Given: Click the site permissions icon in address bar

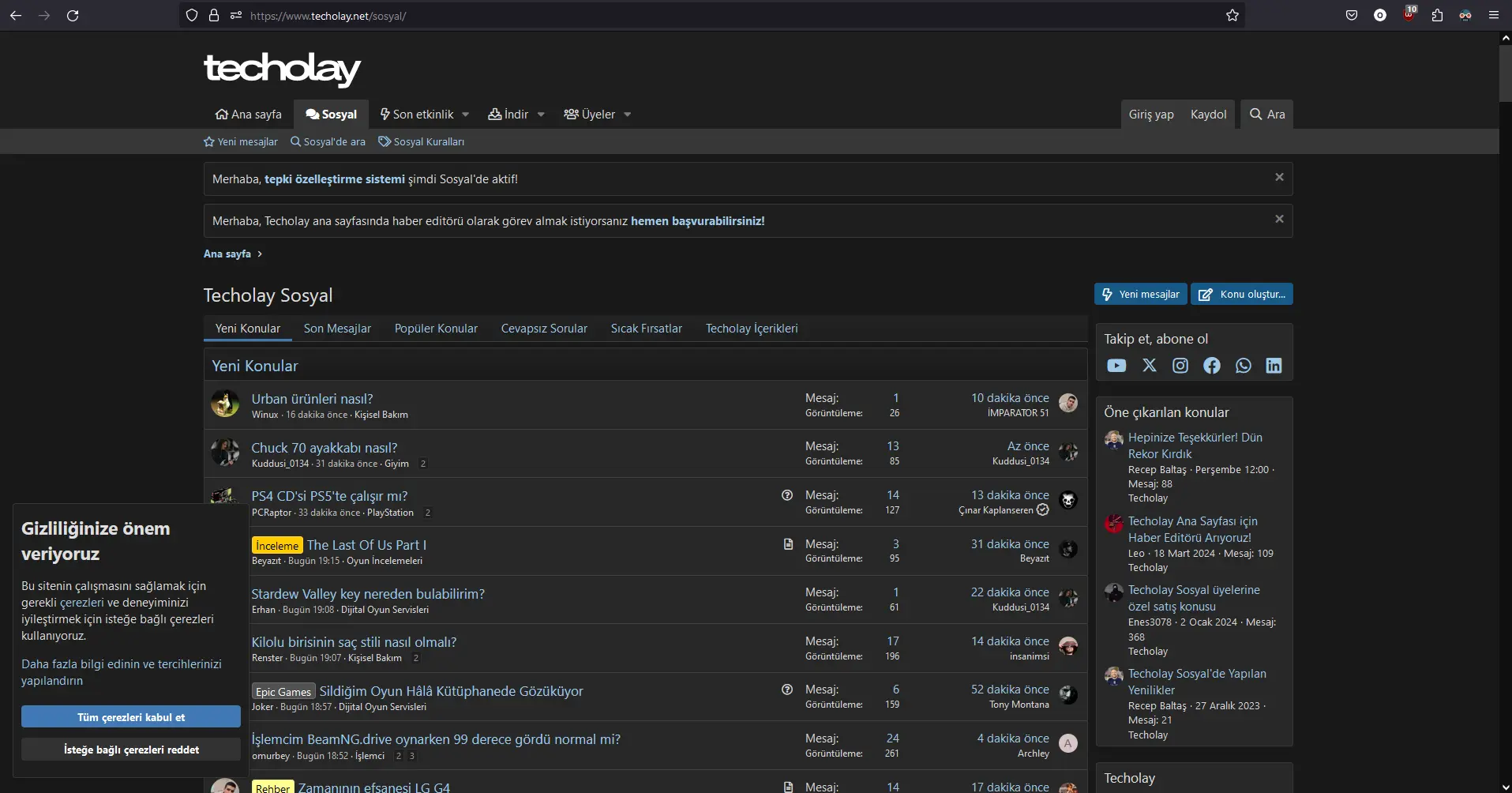Looking at the screenshot, I should (236, 15).
